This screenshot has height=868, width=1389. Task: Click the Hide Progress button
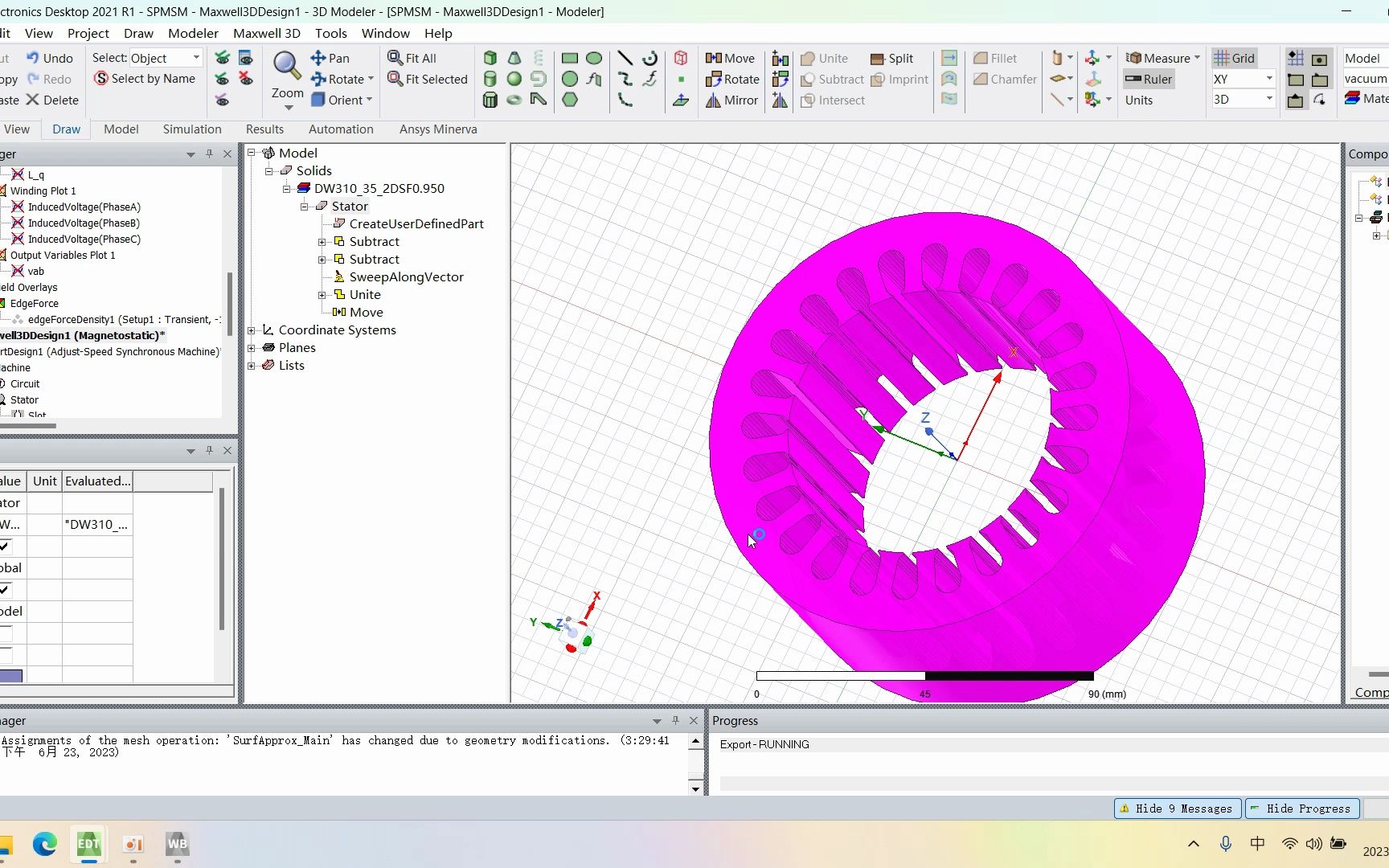(1301, 809)
